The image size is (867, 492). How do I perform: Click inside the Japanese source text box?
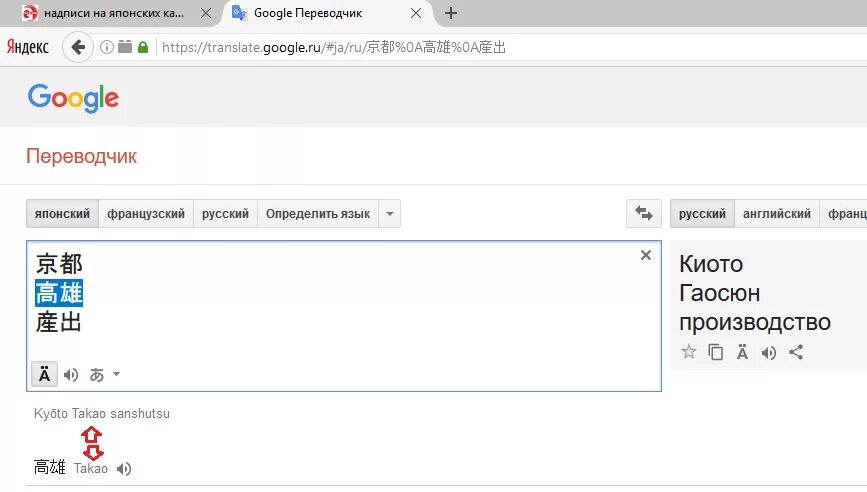[x=344, y=316]
